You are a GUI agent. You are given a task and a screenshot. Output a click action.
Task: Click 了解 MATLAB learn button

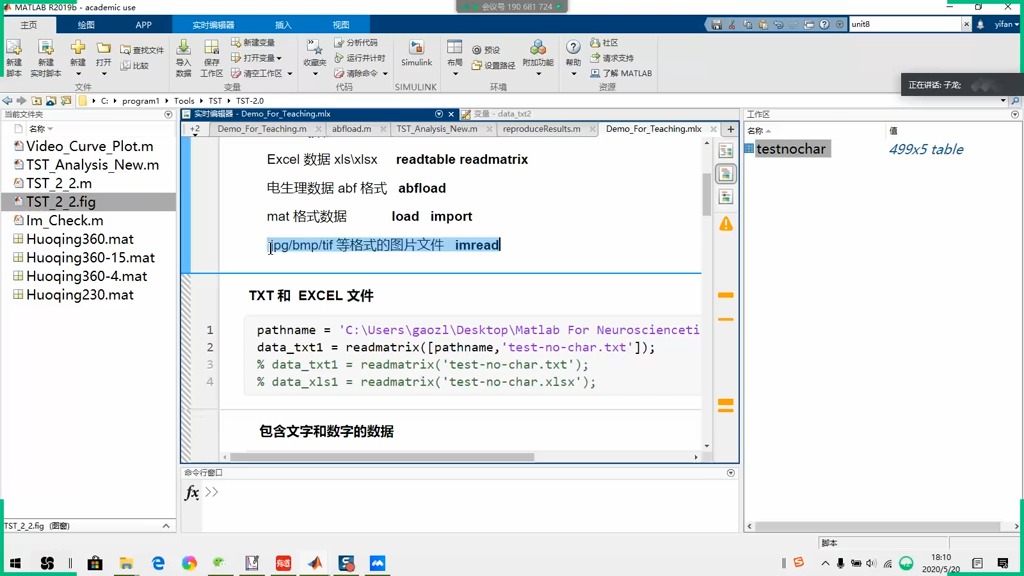[x=621, y=73]
